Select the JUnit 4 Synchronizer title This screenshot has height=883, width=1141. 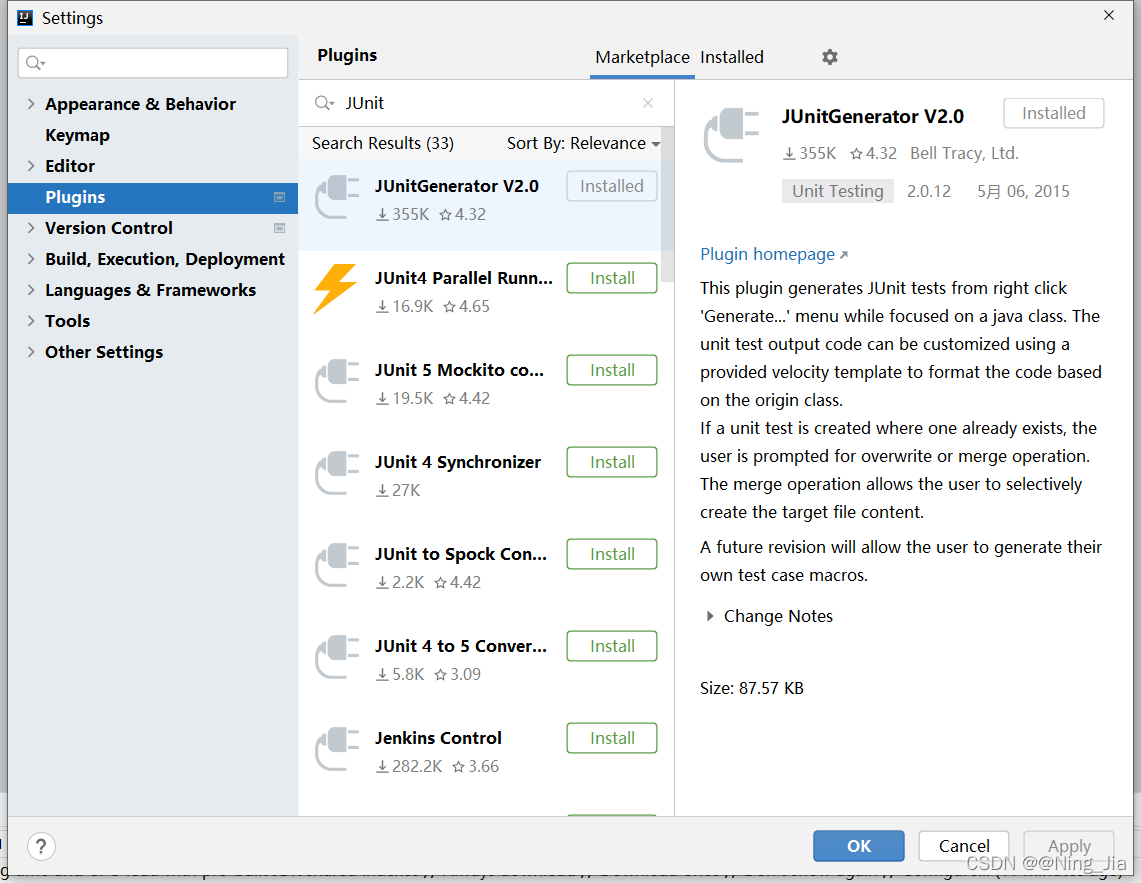tap(458, 462)
